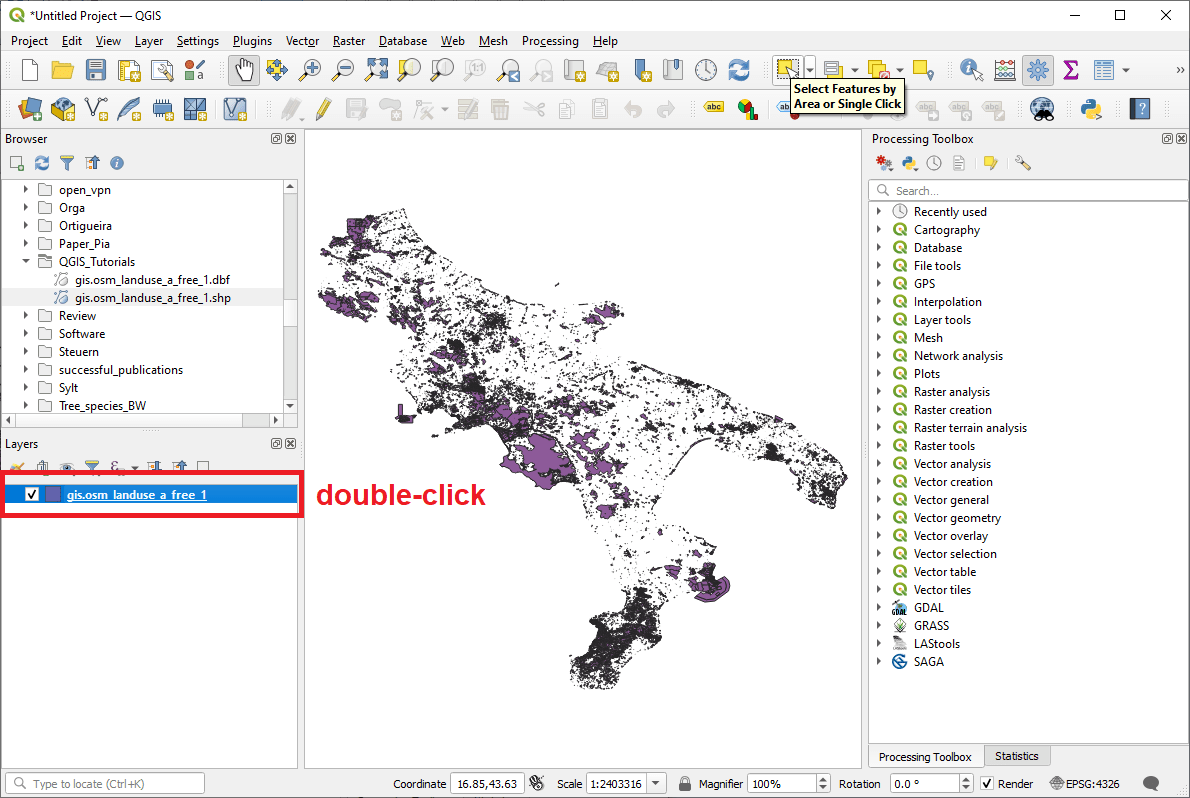Click the diagram options pie chart icon
Screen dimensions: 1190x798
748,109
